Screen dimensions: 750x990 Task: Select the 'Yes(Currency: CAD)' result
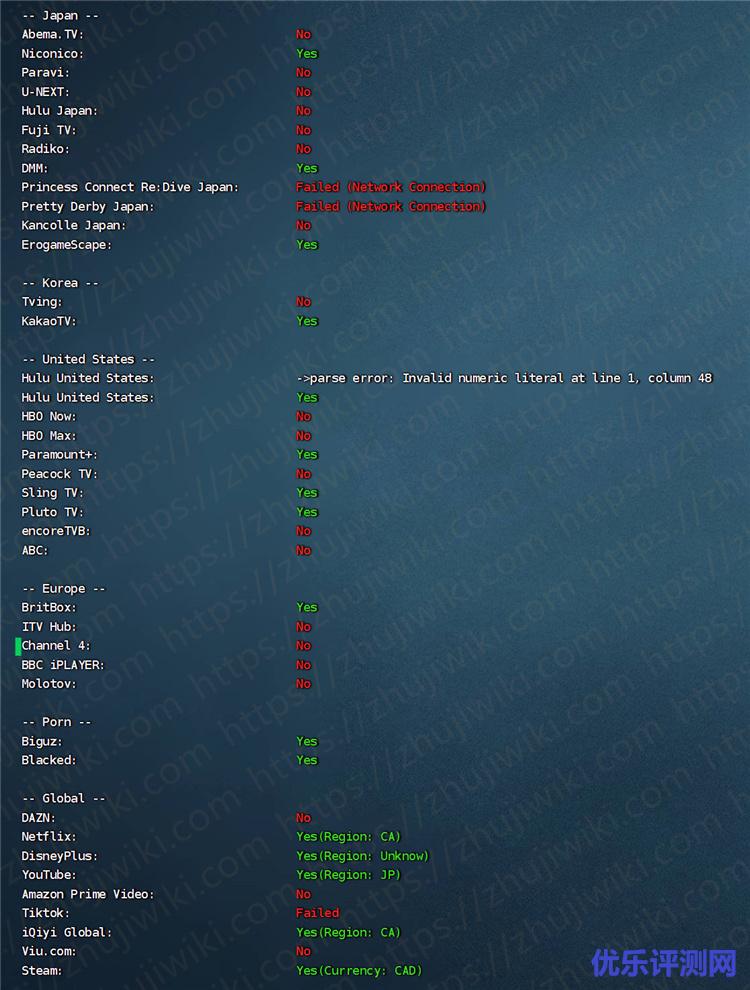coord(359,970)
